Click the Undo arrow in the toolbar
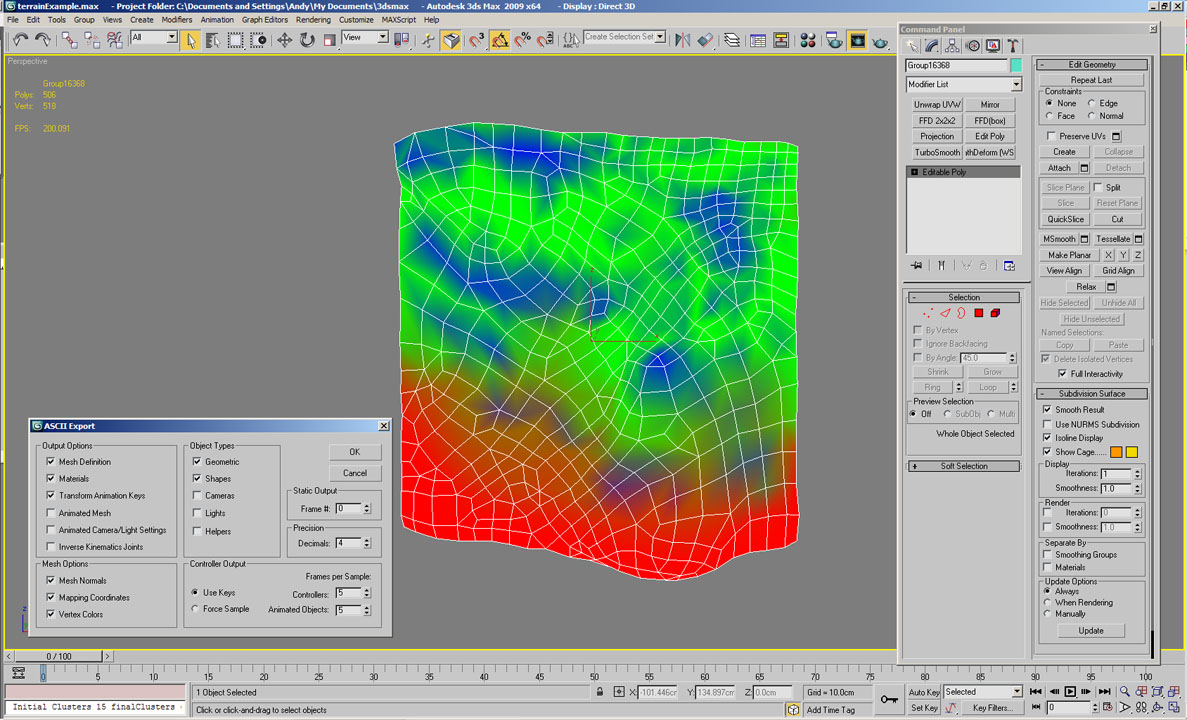1187x720 pixels. pos(20,40)
